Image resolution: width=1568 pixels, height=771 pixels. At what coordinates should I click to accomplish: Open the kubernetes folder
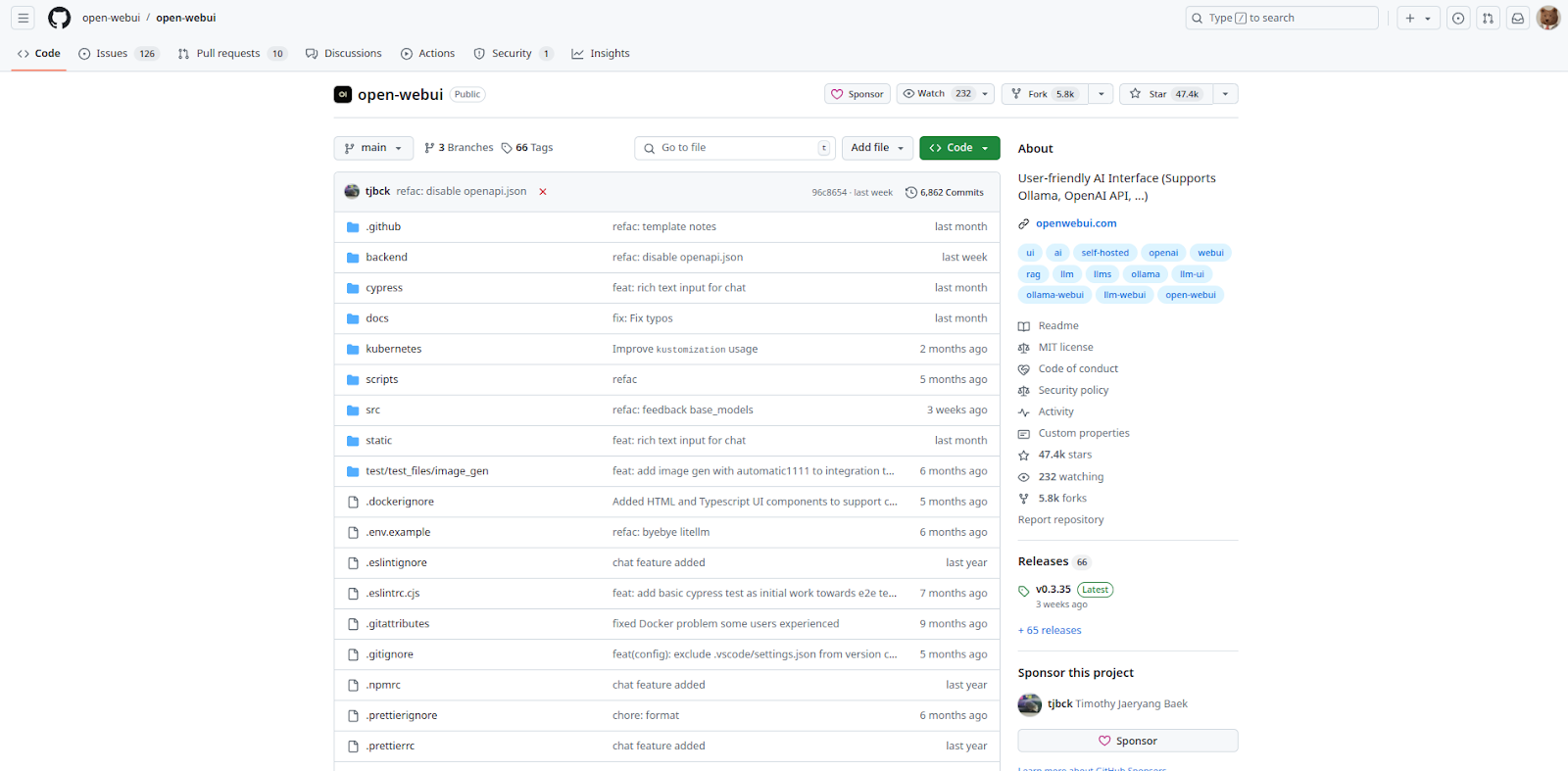(393, 349)
